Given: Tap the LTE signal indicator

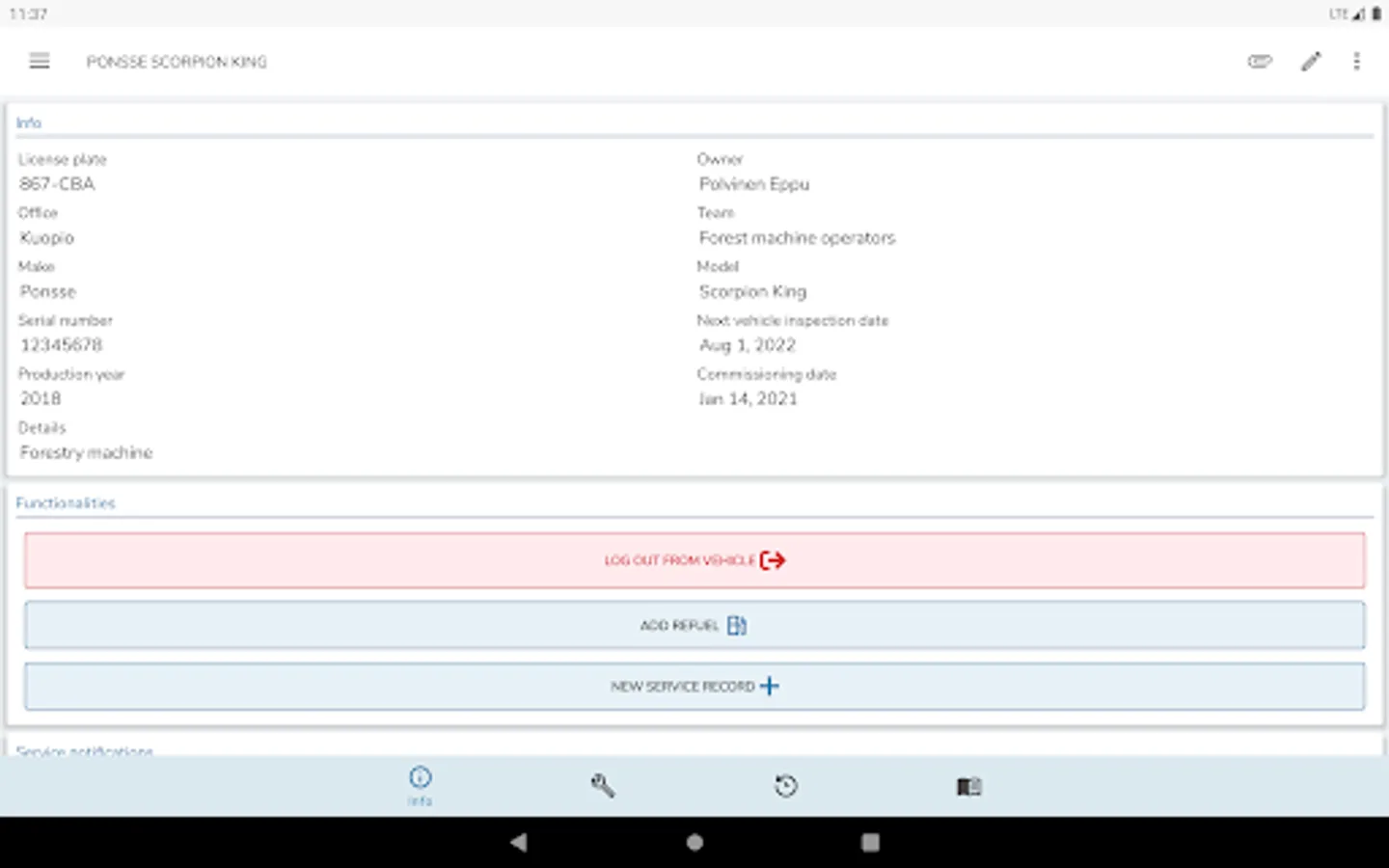Looking at the screenshot, I should (x=1346, y=14).
